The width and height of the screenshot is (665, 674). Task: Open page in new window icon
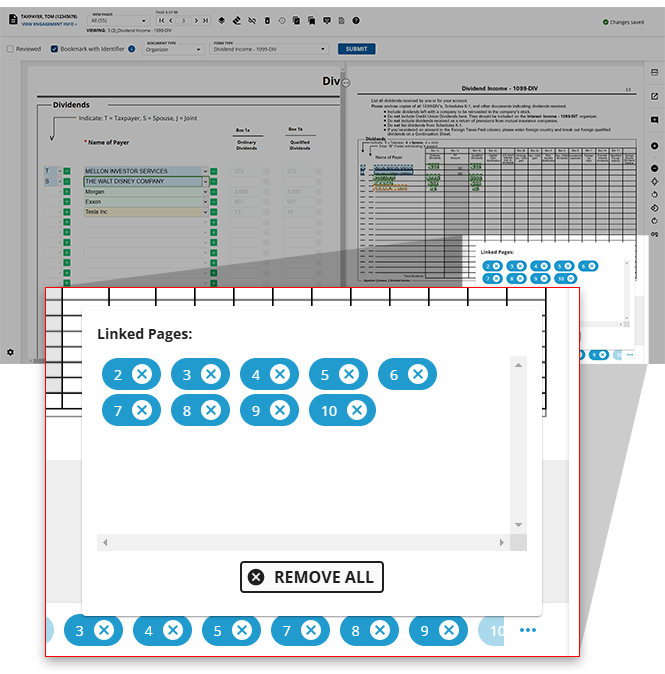[x=654, y=96]
